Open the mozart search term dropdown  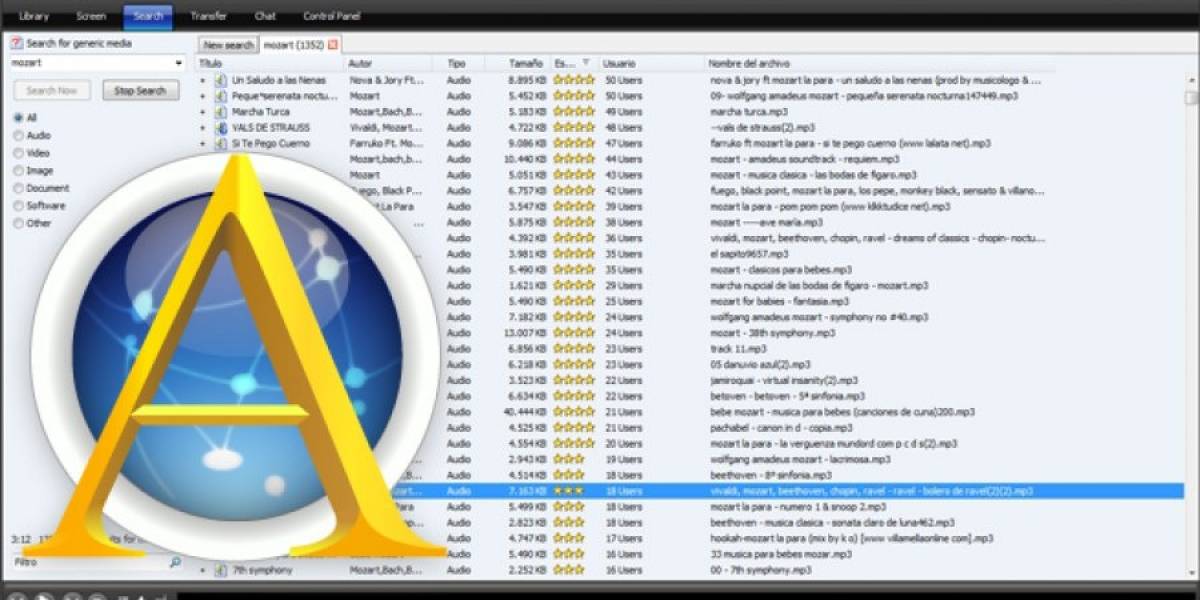pos(179,63)
